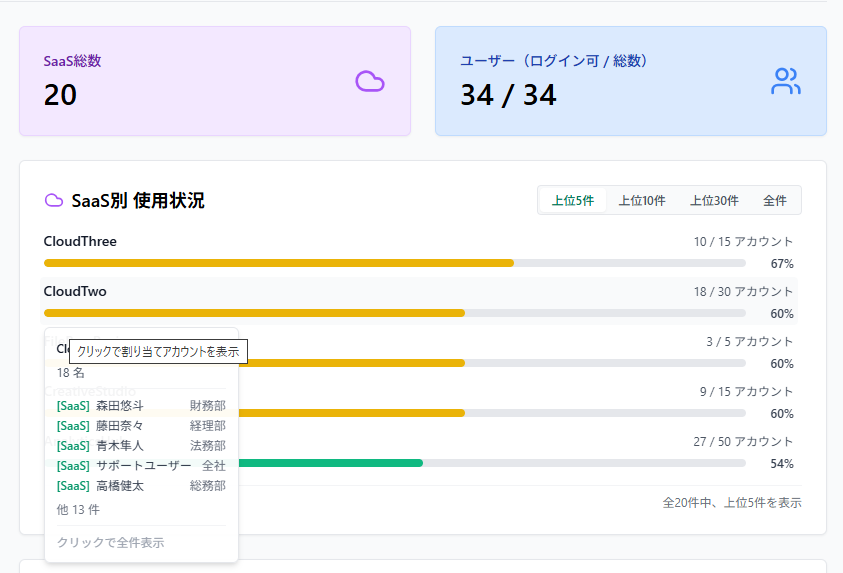Image resolution: width=843 pixels, height=573 pixels.
Task: Click the 全20件中、上位5件を表示 footer text
Action: pos(732,503)
